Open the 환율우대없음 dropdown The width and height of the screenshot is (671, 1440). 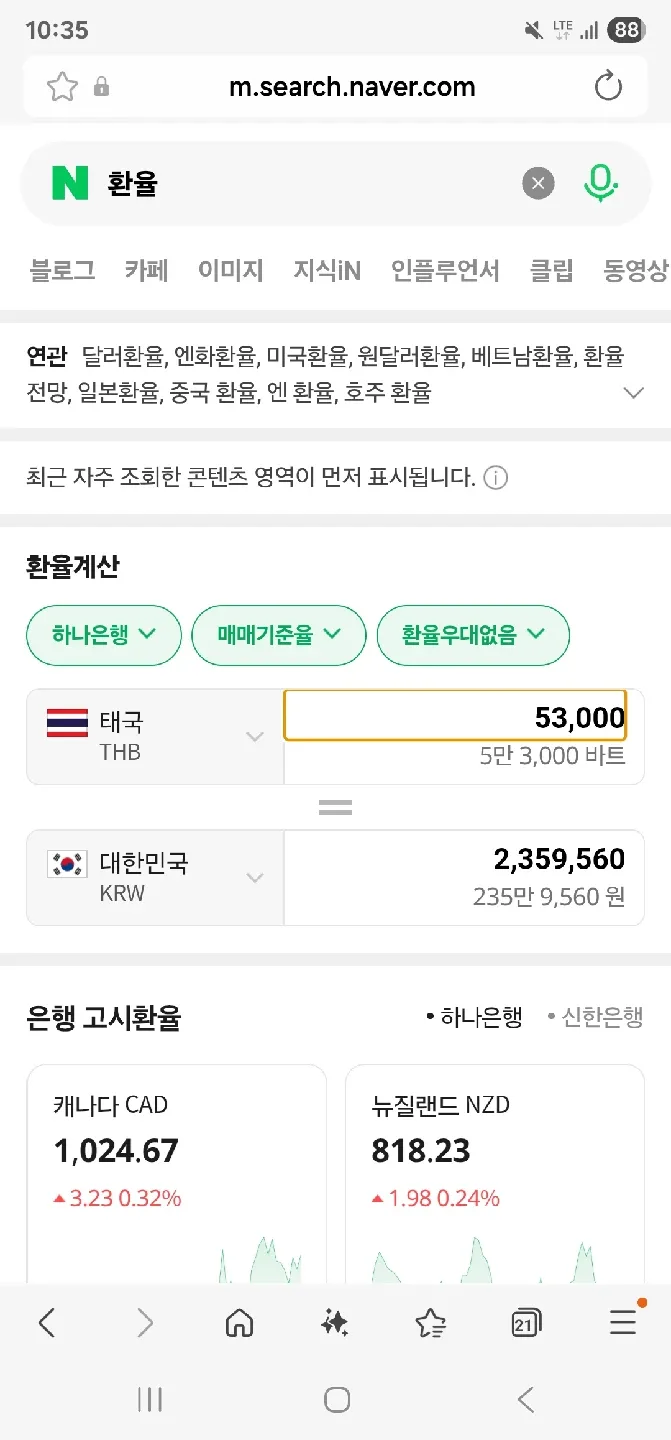coord(473,634)
